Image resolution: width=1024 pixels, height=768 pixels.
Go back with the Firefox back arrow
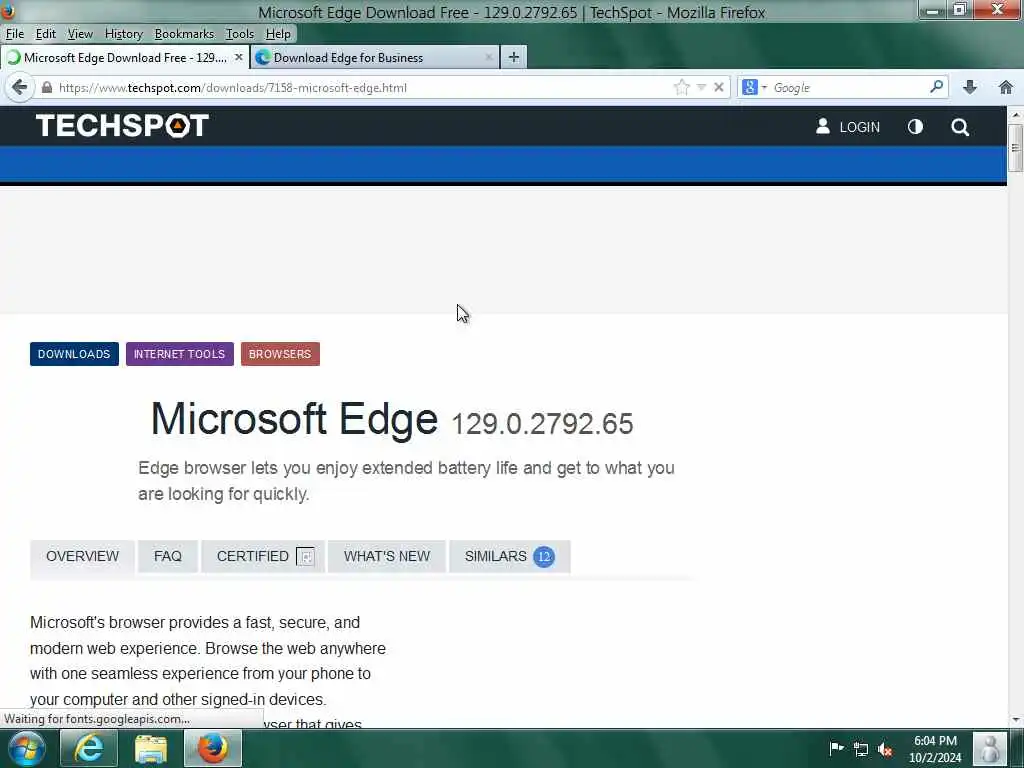click(x=20, y=88)
